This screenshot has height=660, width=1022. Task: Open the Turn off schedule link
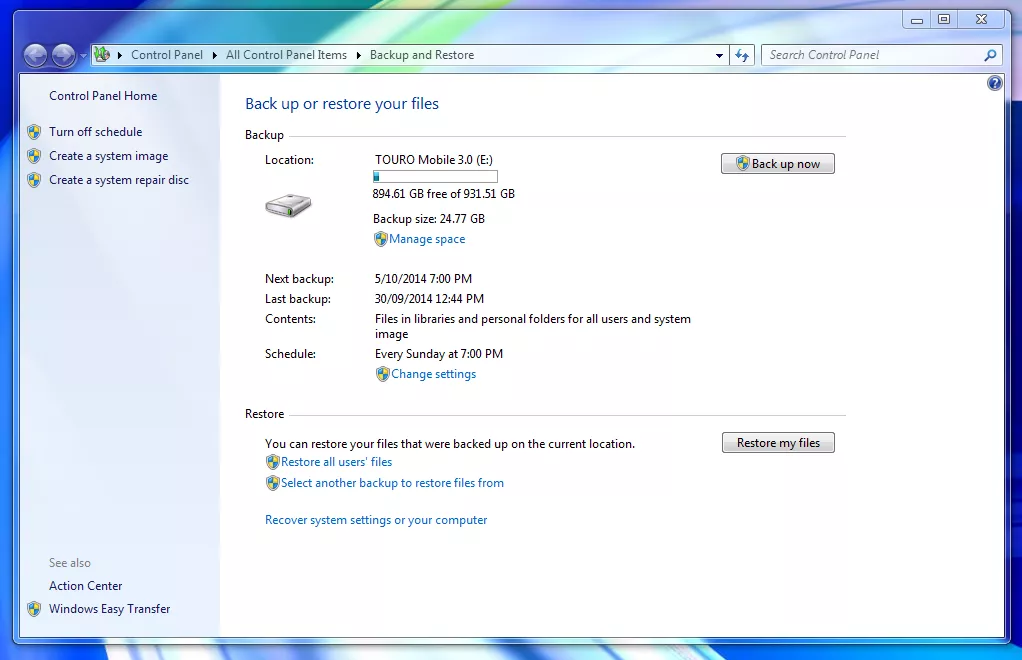tap(96, 131)
